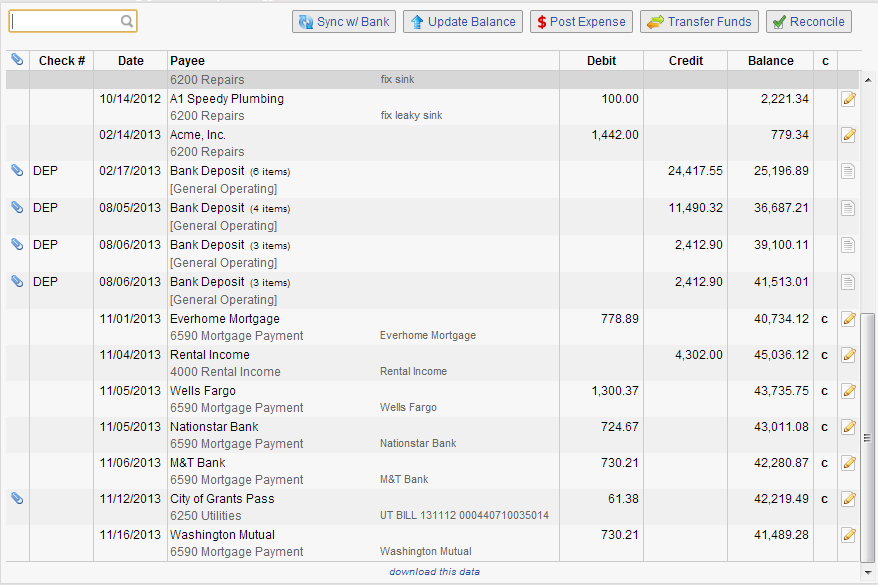Screen dimensions: 878x585
Task: Sort by the Payee column header
Action: point(187,61)
